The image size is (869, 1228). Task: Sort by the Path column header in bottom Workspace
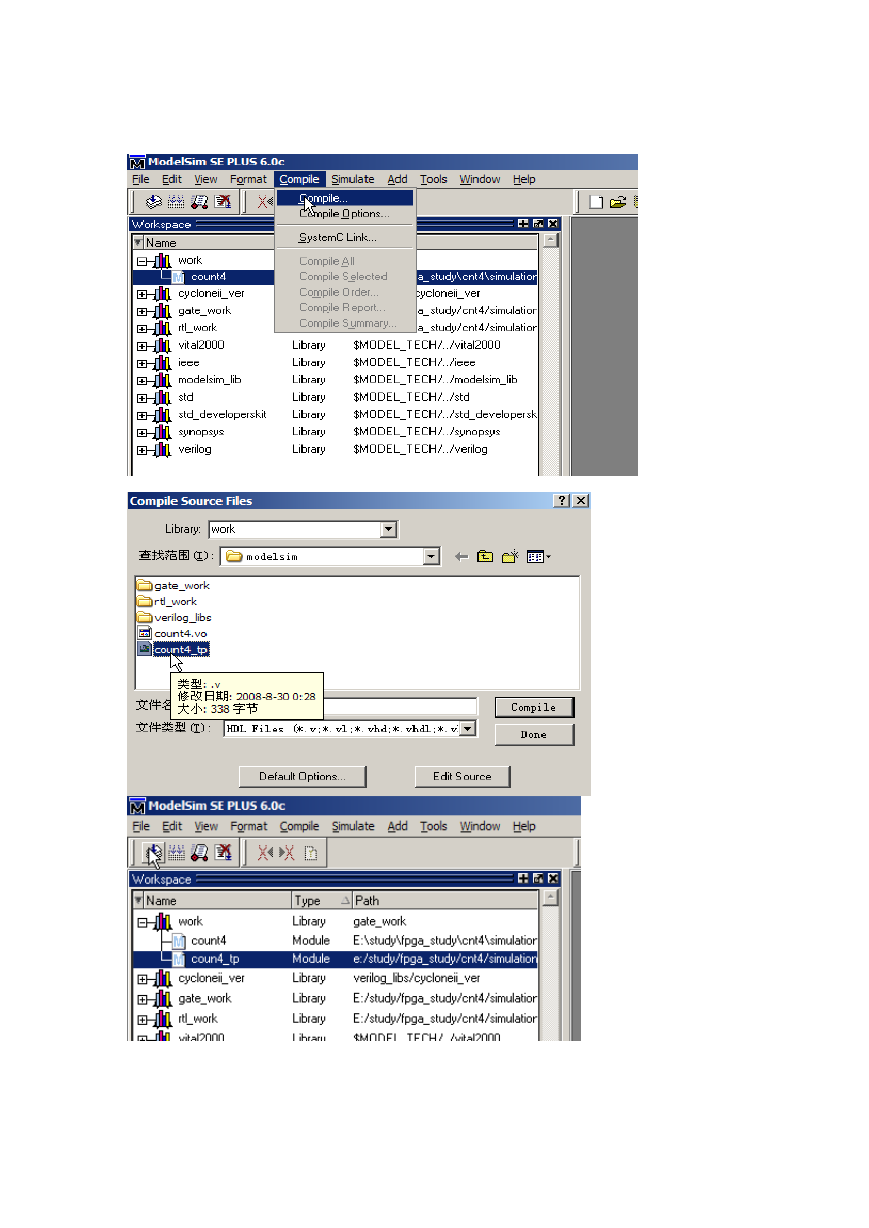pyautogui.click(x=444, y=901)
